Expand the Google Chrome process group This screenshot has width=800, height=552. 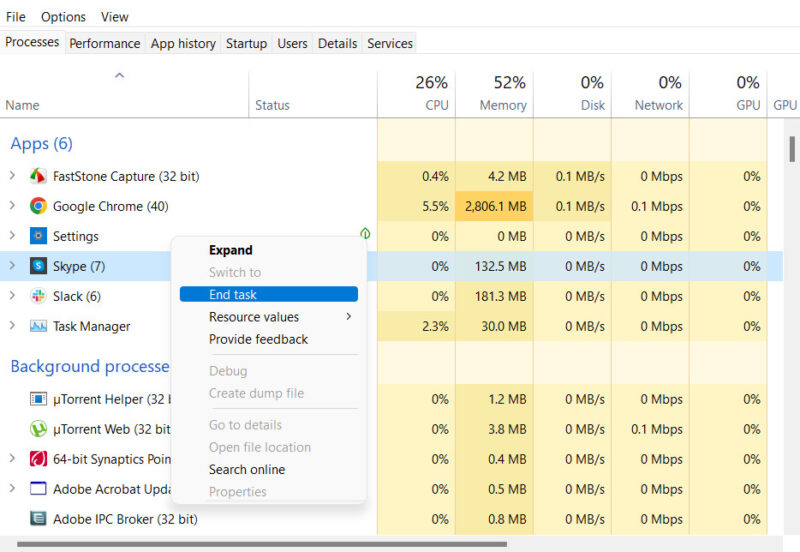tap(12, 206)
